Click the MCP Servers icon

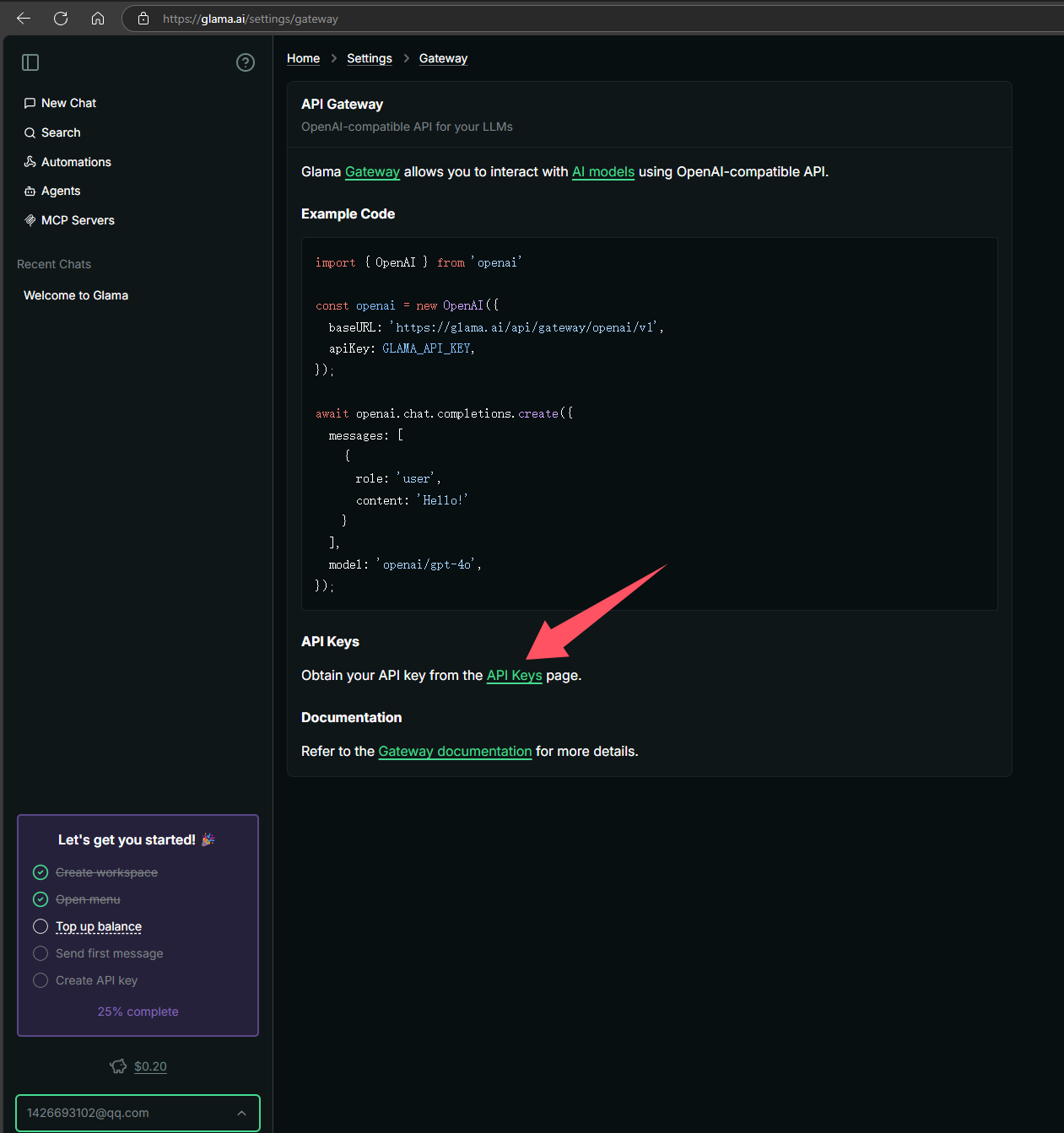click(x=30, y=220)
